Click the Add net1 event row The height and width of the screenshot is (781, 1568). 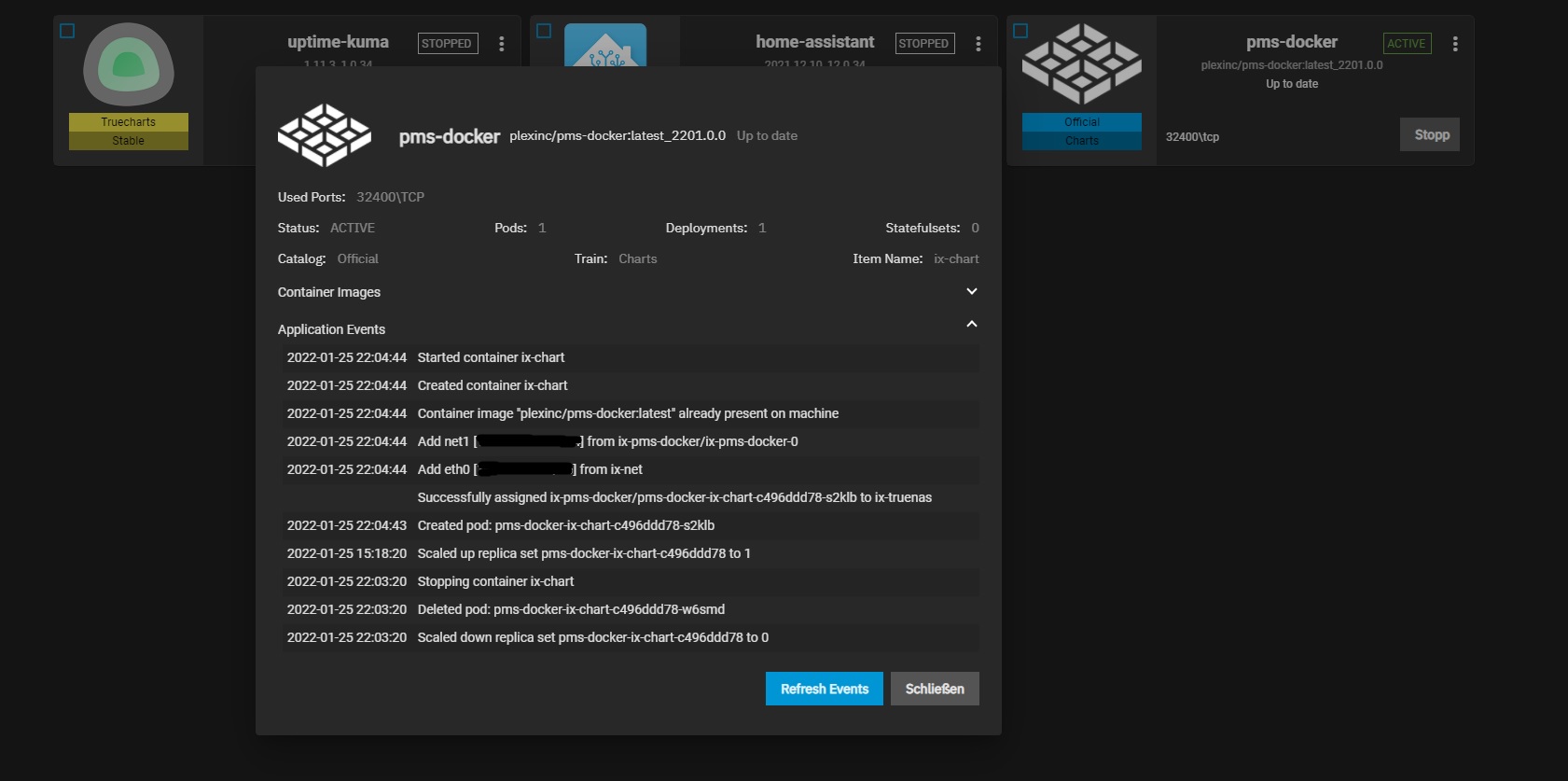click(631, 441)
